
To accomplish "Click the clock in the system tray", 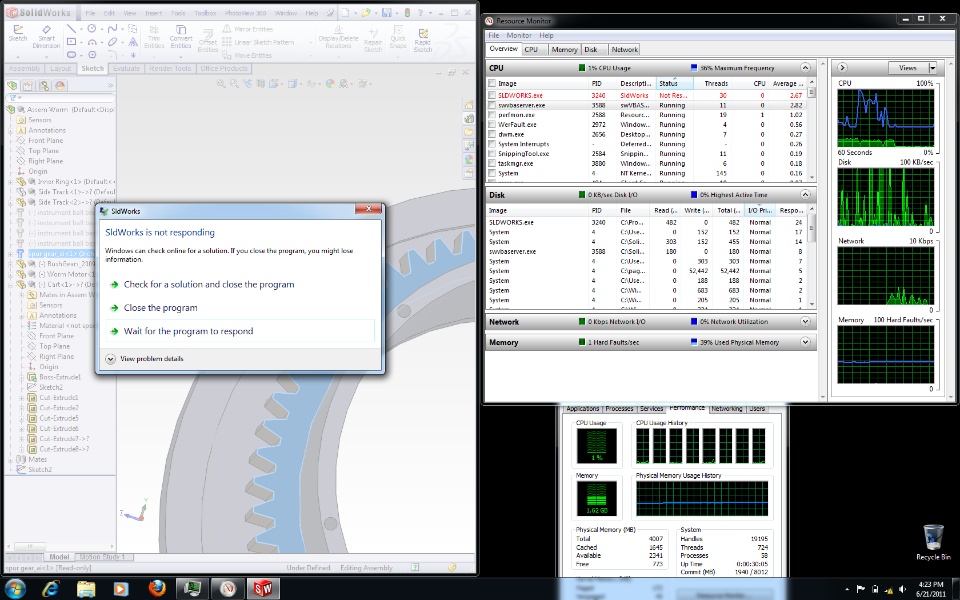I will pyautogui.click(x=930, y=589).
